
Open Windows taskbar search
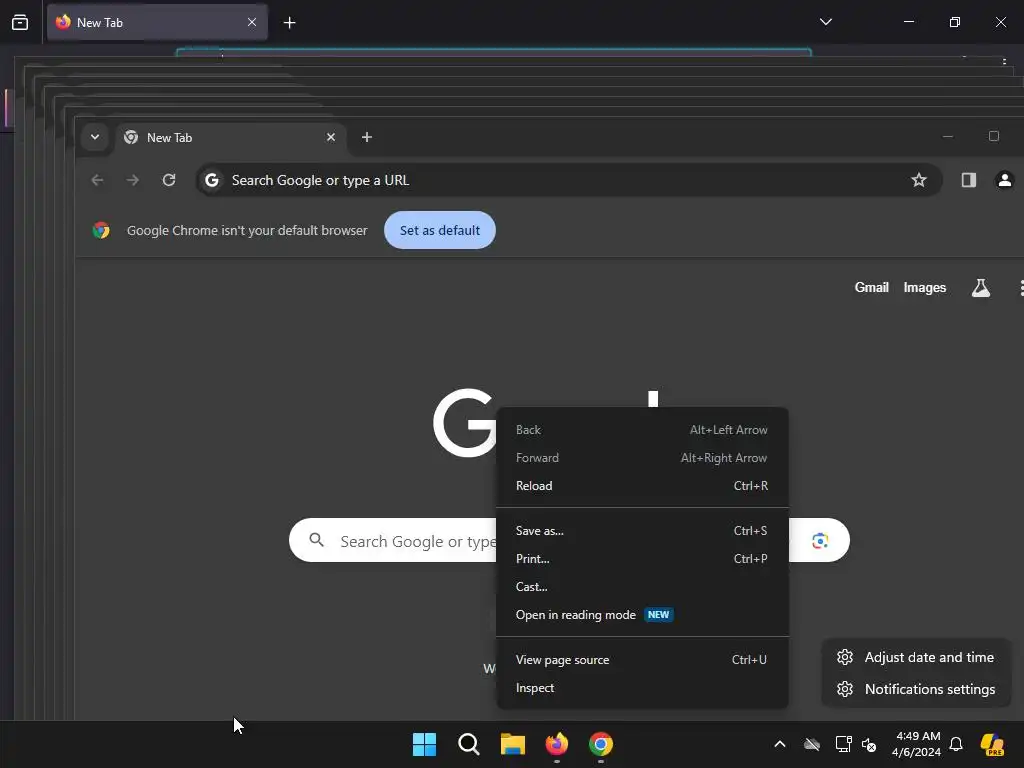pyautogui.click(x=469, y=744)
